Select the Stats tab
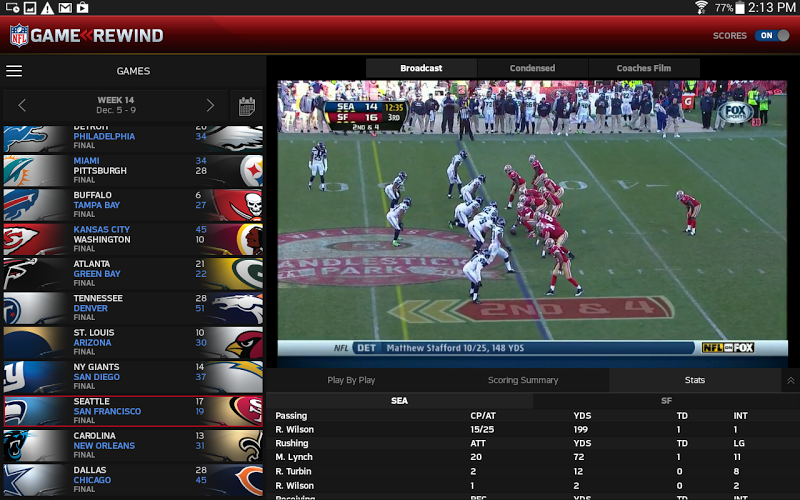 click(x=695, y=380)
